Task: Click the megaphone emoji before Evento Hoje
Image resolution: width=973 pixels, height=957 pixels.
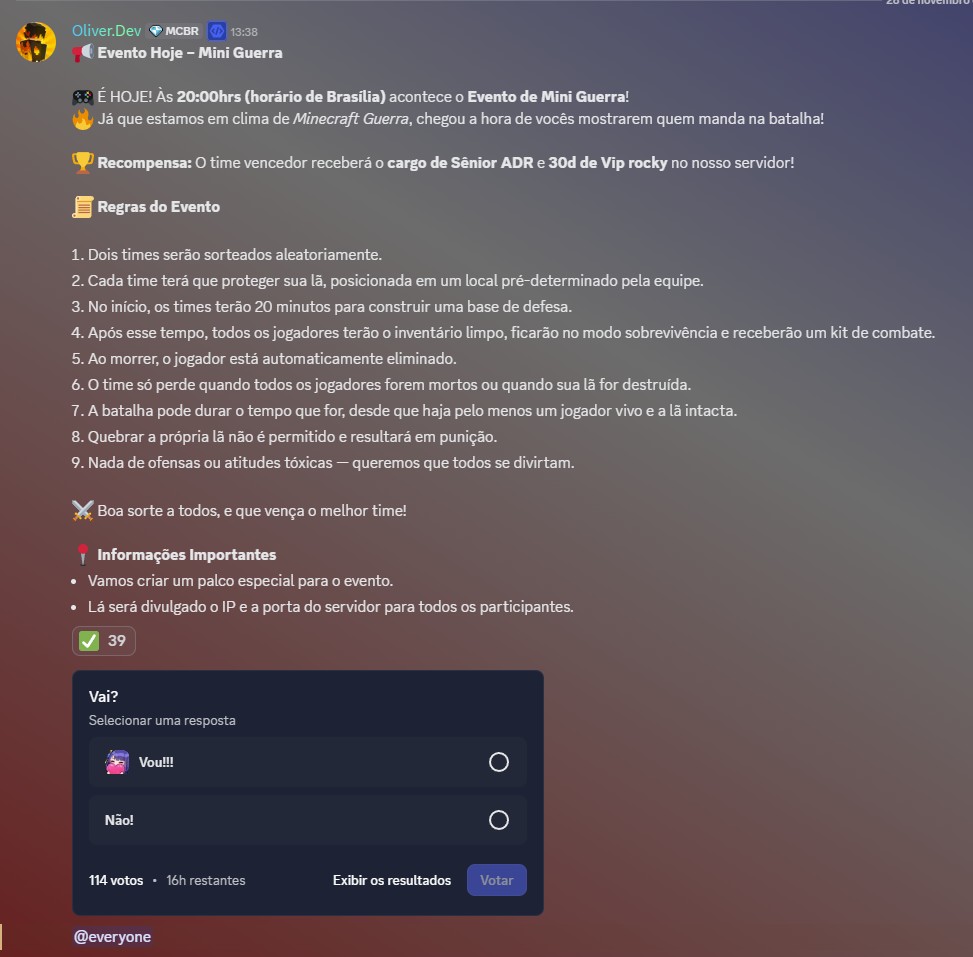Action: point(83,53)
